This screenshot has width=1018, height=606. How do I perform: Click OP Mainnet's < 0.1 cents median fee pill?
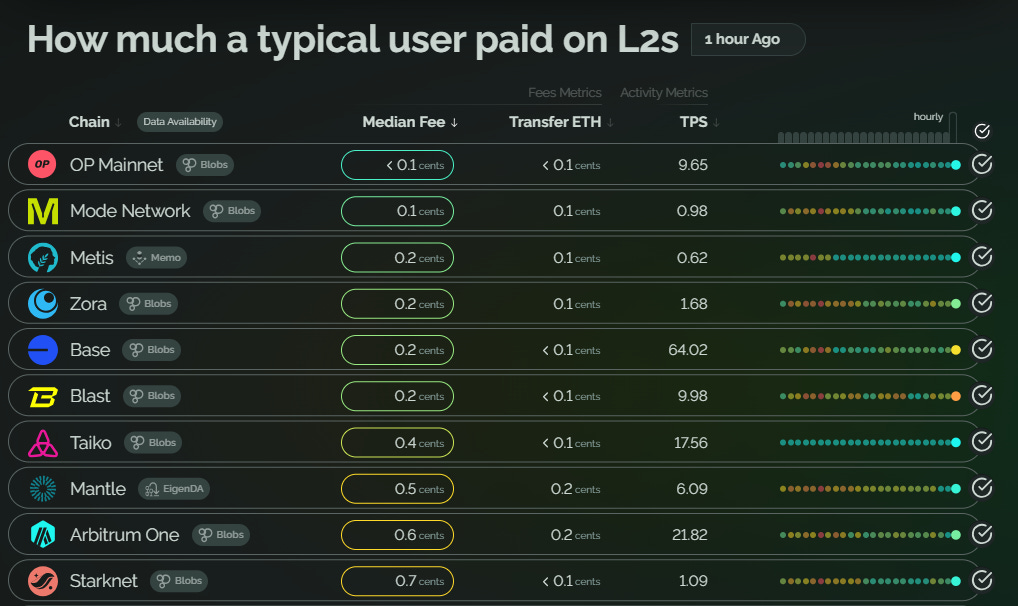coord(397,165)
